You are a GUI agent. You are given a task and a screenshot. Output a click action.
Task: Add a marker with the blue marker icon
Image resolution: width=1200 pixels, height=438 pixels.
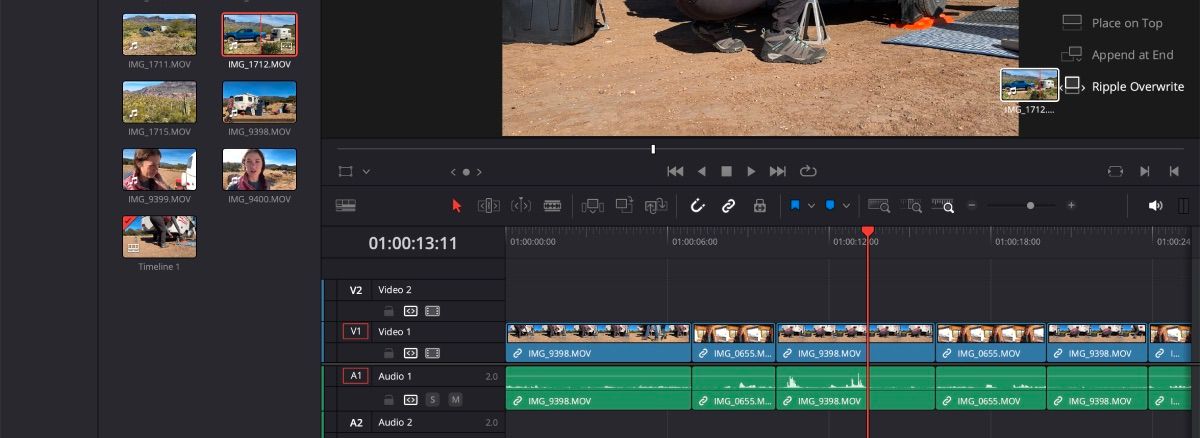click(830, 205)
